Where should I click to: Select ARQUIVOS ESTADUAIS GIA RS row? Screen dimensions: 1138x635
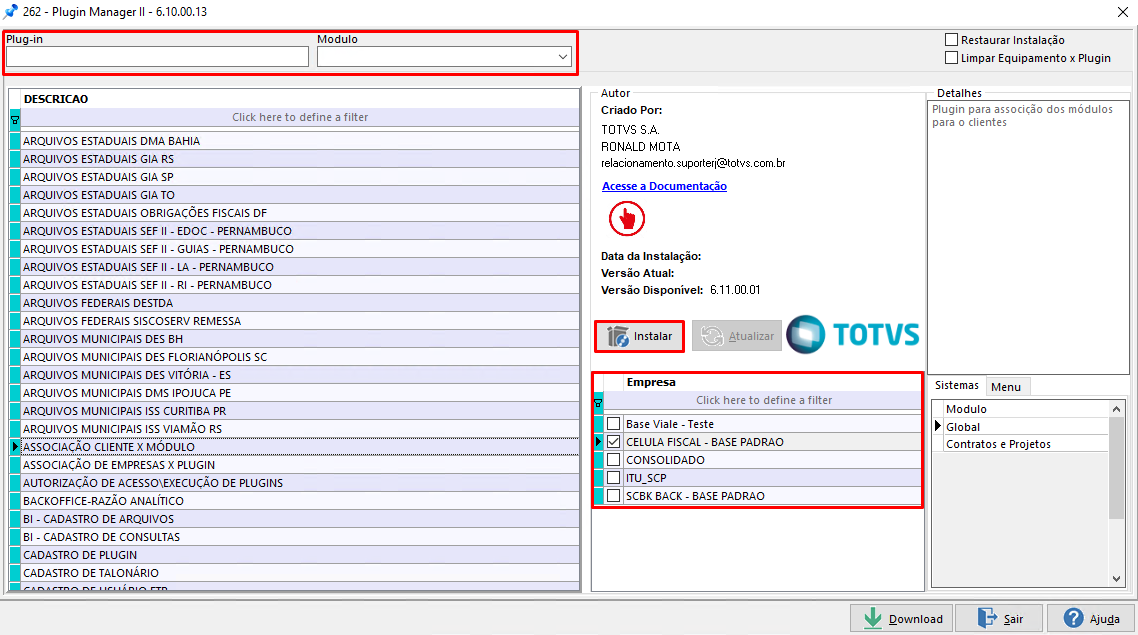click(x=300, y=159)
